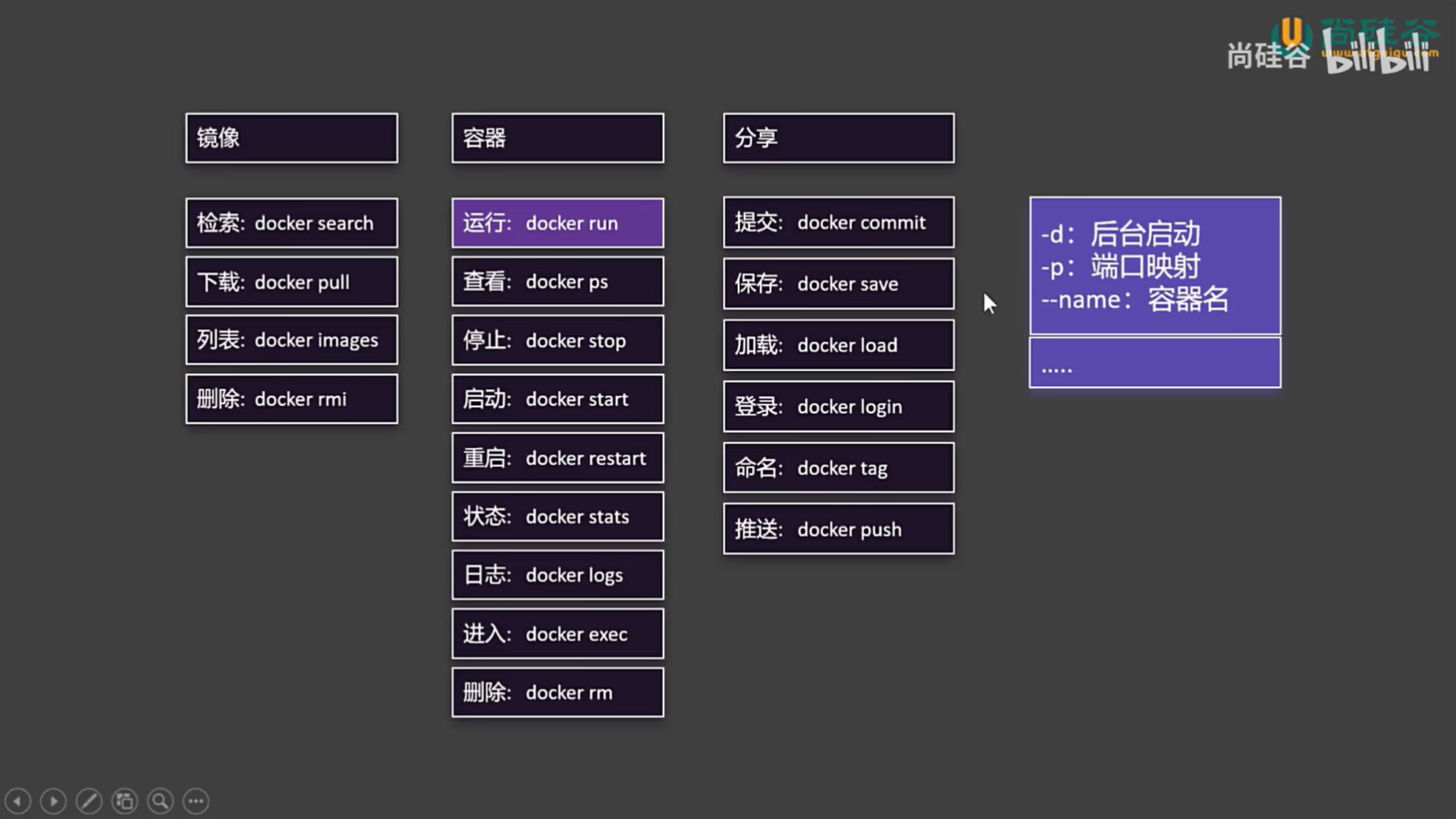Select the 容器 category header

(557, 138)
